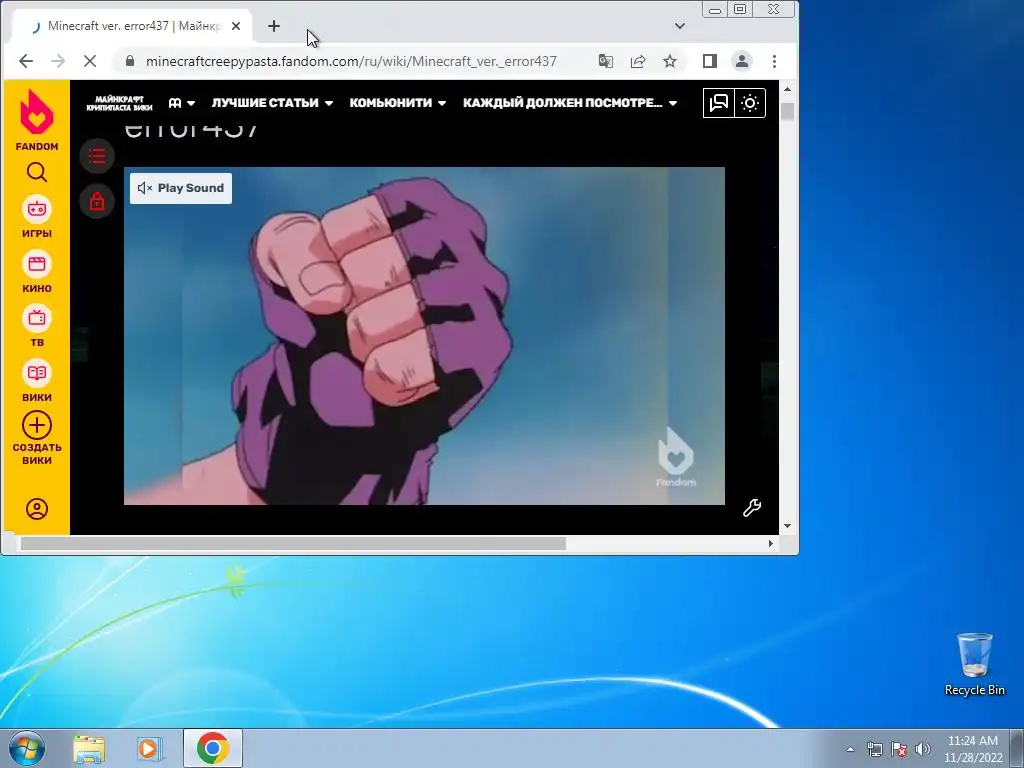This screenshot has width=1024, height=768.
Task: Click the site lock icon in address bar
Action: pyautogui.click(x=129, y=61)
